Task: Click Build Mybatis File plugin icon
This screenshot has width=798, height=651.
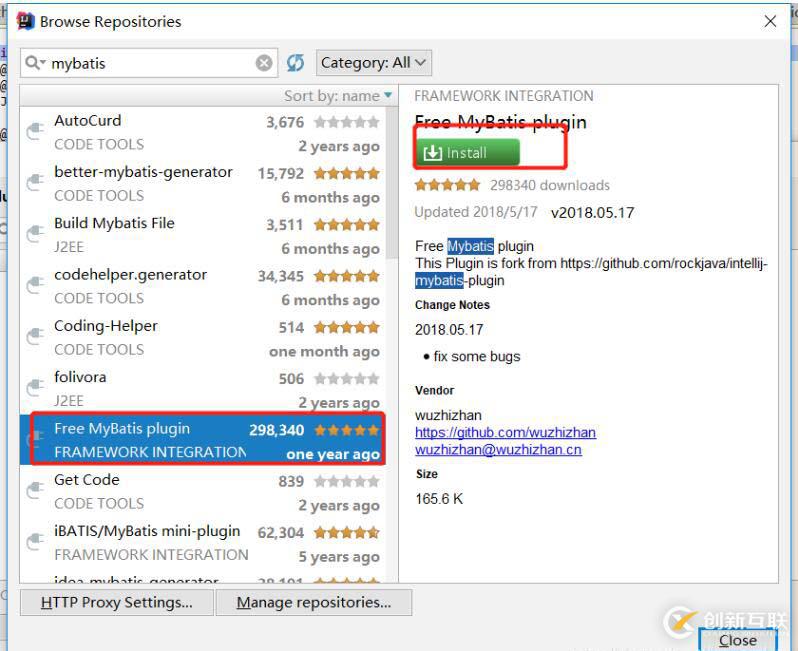Action: click(x=35, y=234)
